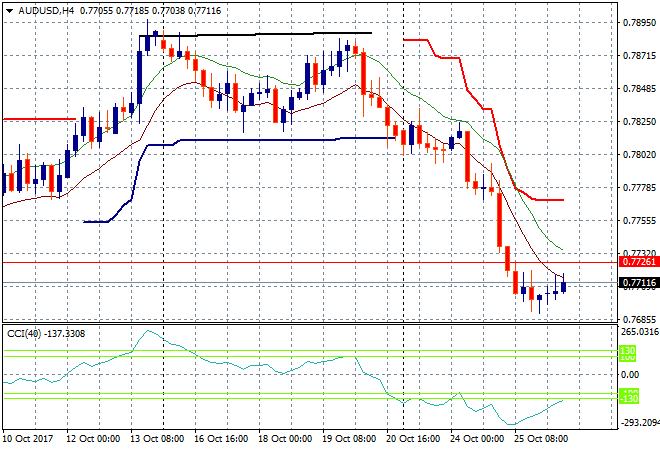Click the 0.78715 price scale value
The width and height of the screenshot is (660, 450).
[639, 56]
